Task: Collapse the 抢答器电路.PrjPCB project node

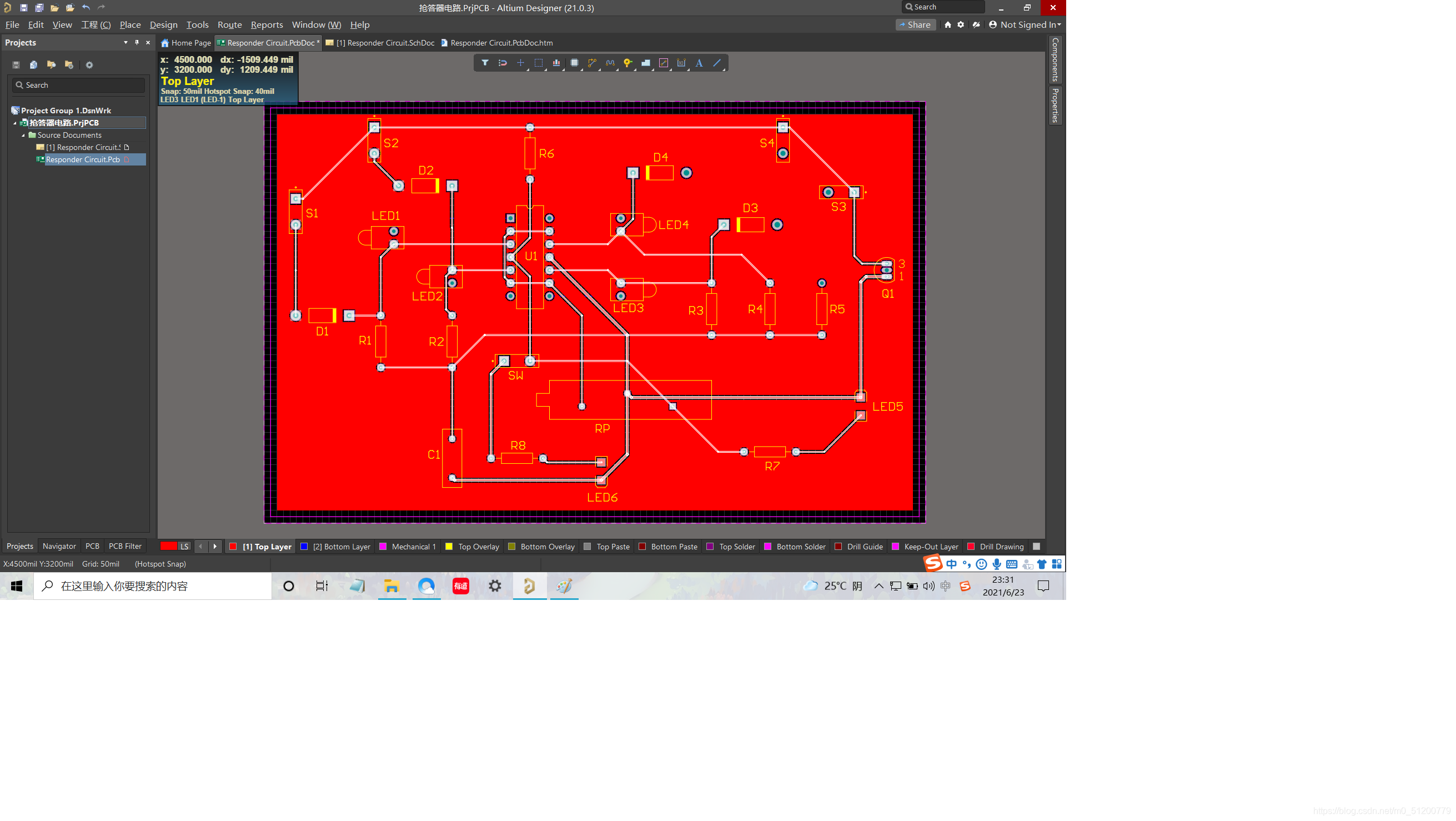Action: (x=15, y=123)
